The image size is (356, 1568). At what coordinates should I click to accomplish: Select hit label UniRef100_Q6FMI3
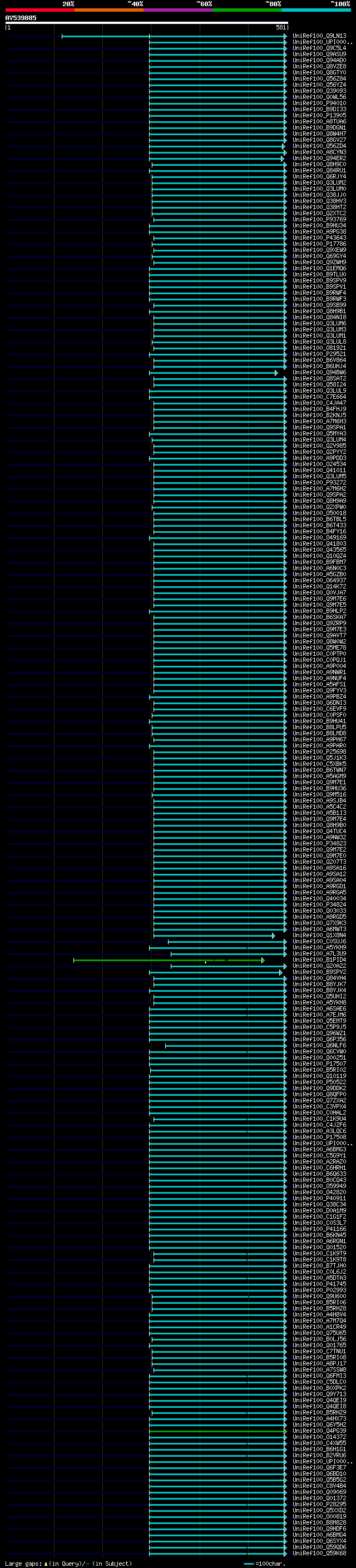pyautogui.click(x=319, y=1376)
